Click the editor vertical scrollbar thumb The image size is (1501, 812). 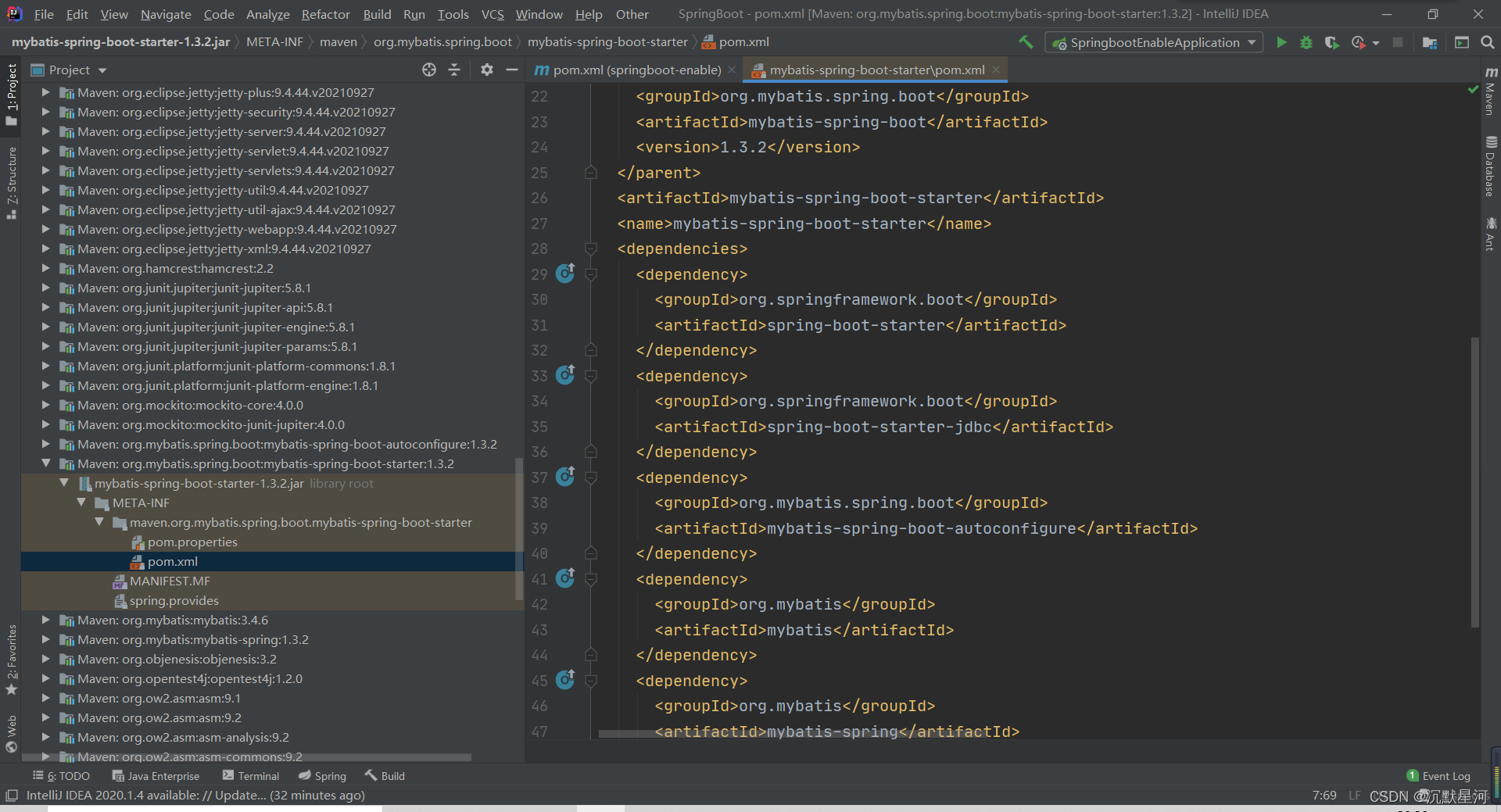1475,482
